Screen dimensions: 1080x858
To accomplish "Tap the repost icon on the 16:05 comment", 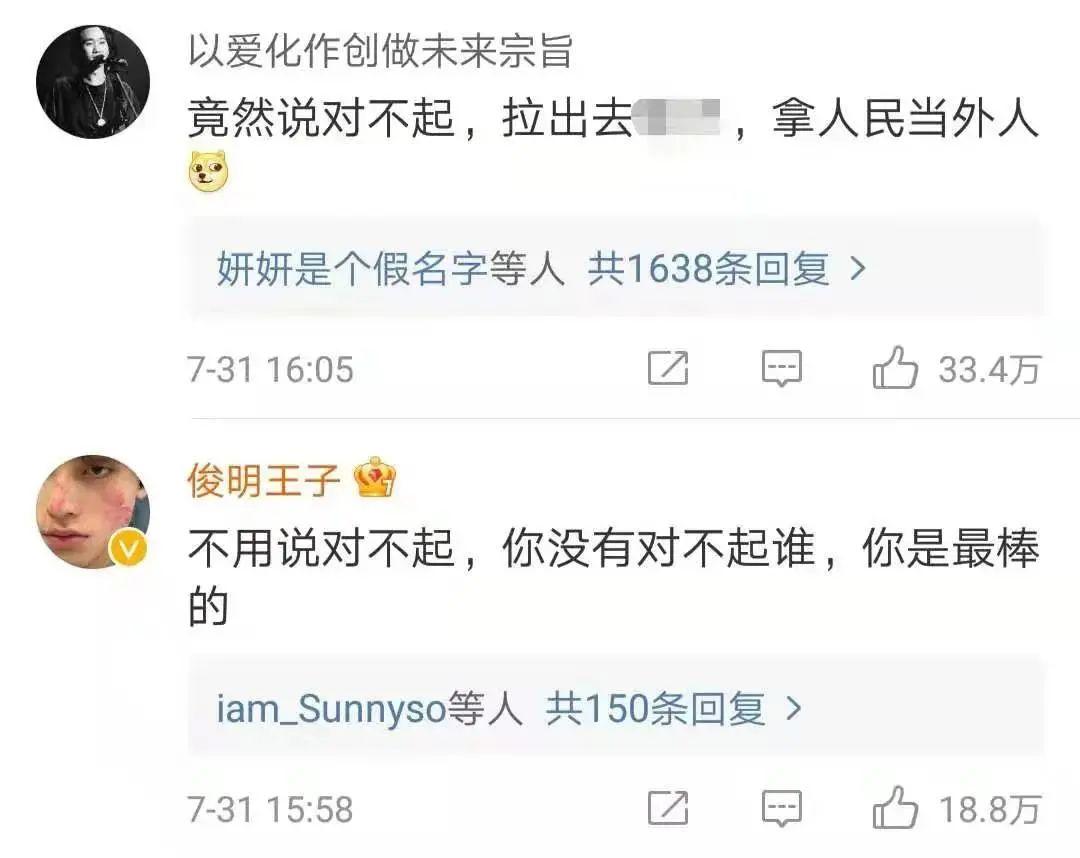I will click(x=668, y=370).
